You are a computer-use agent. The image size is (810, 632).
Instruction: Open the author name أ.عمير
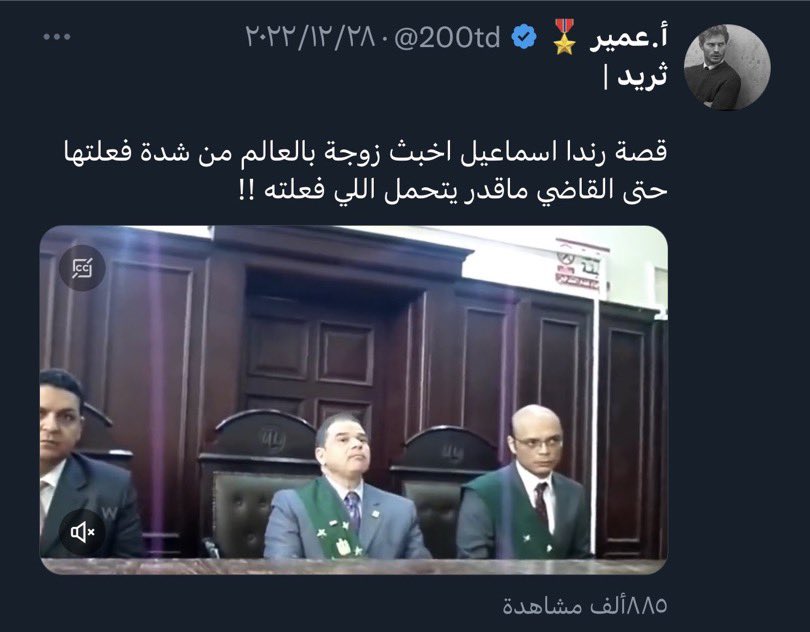(x=629, y=38)
